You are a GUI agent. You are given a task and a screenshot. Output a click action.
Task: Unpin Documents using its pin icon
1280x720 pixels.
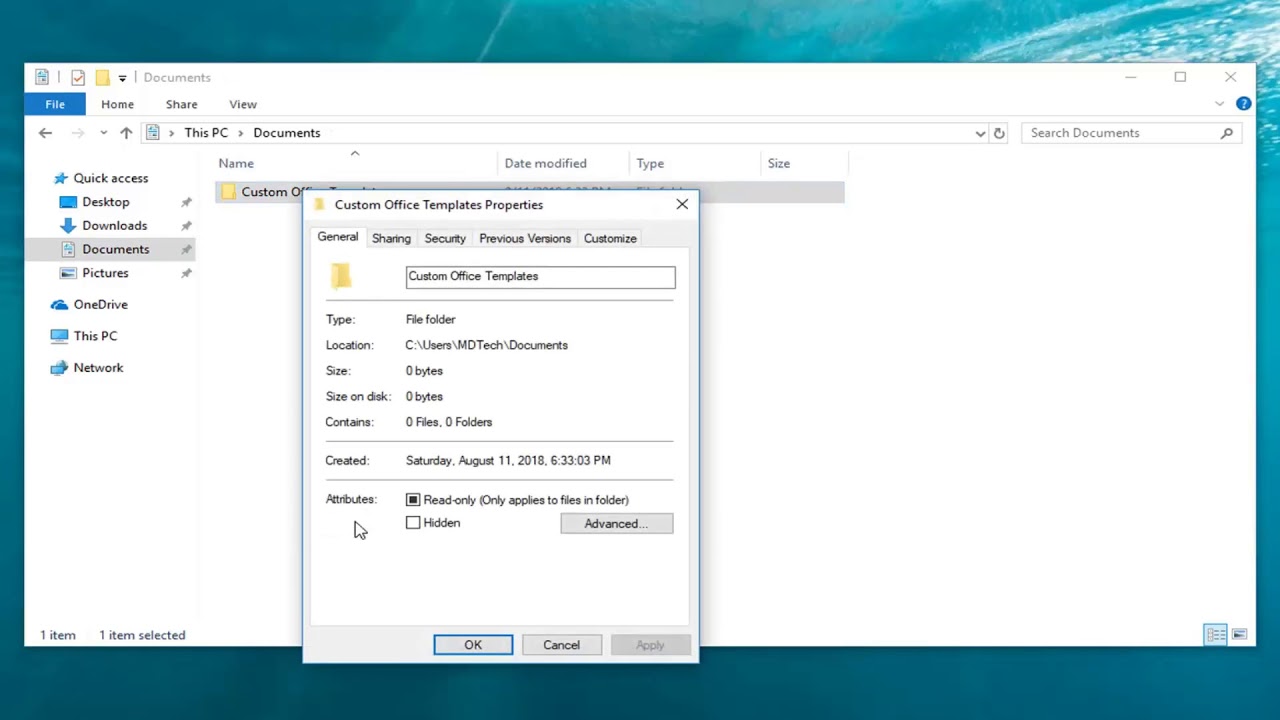click(186, 249)
